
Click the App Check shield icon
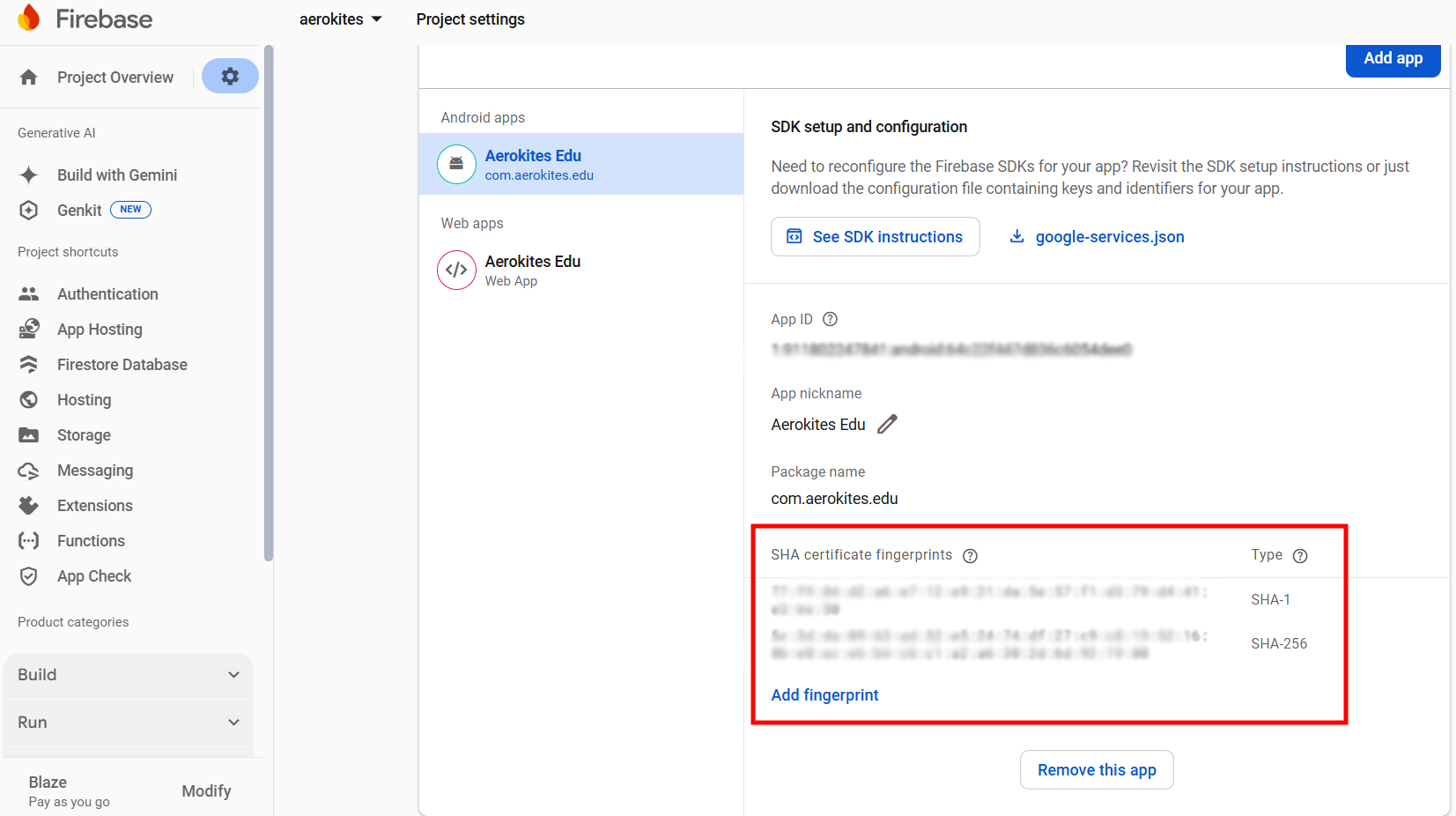click(x=29, y=575)
